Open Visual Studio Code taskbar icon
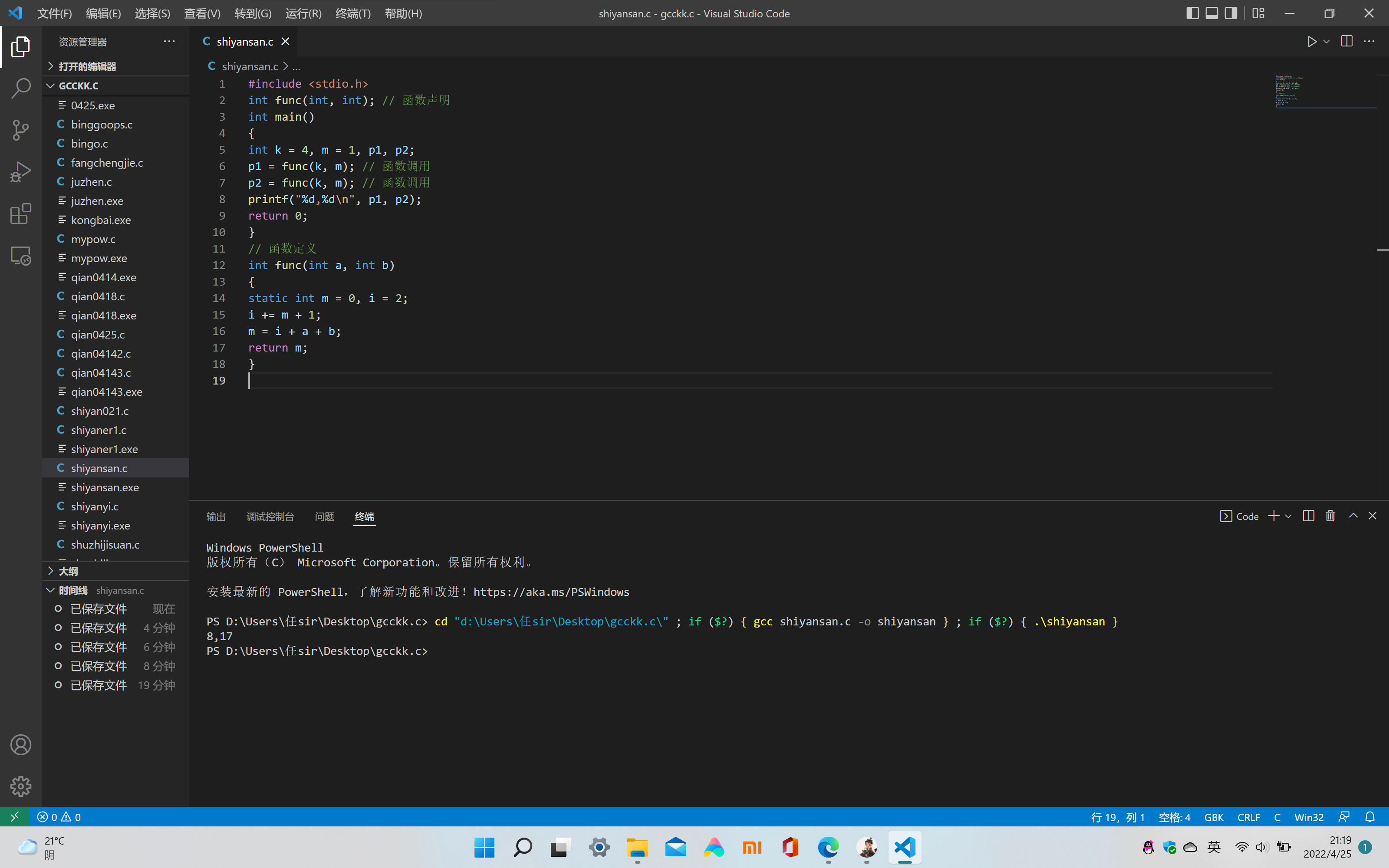The image size is (1389, 868). click(x=905, y=847)
